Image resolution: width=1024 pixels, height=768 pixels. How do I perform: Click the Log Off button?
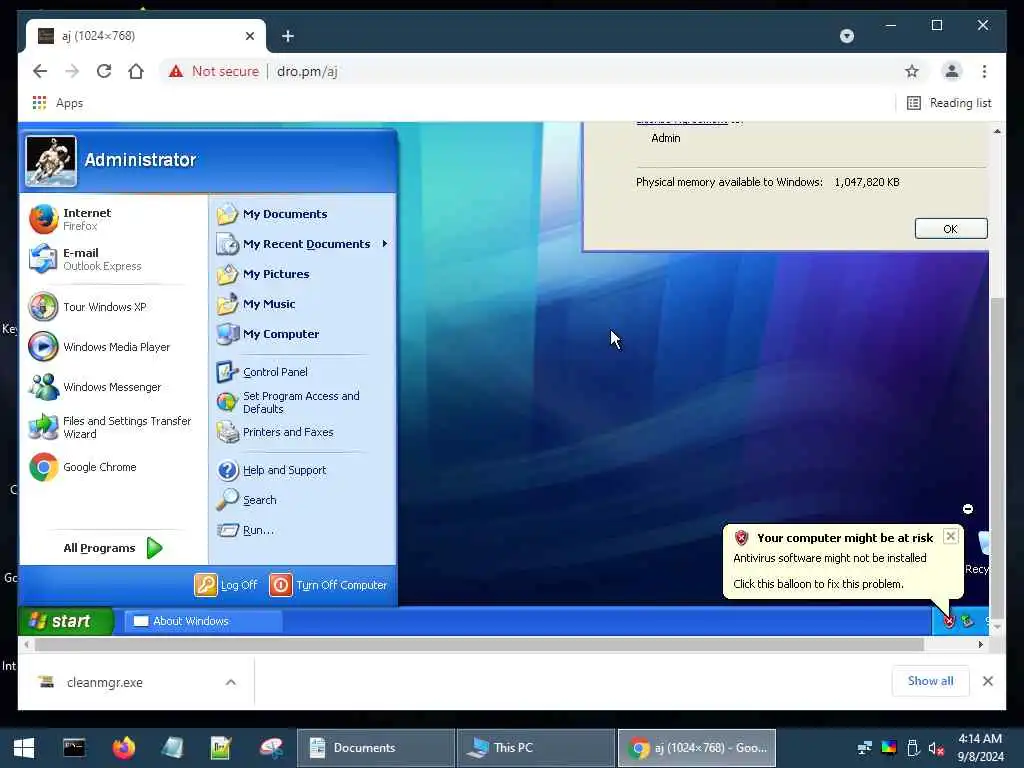click(226, 585)
